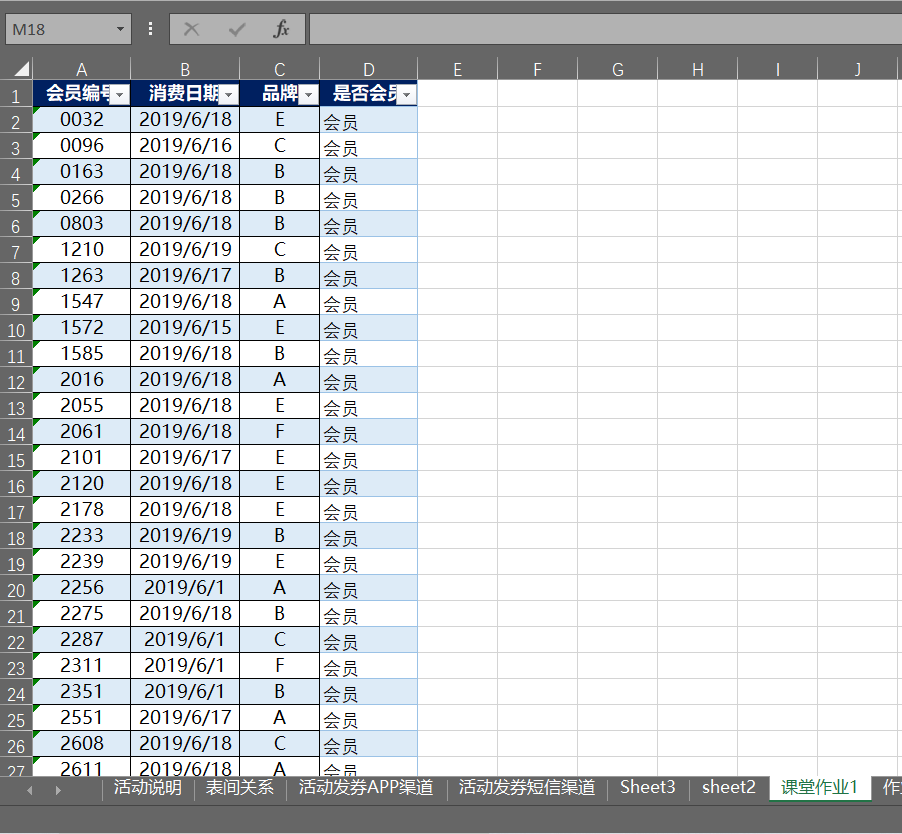Switch to the 活动说明 sheet tab
The height and width of the screenshot is (834, 902).
(148, 787)
